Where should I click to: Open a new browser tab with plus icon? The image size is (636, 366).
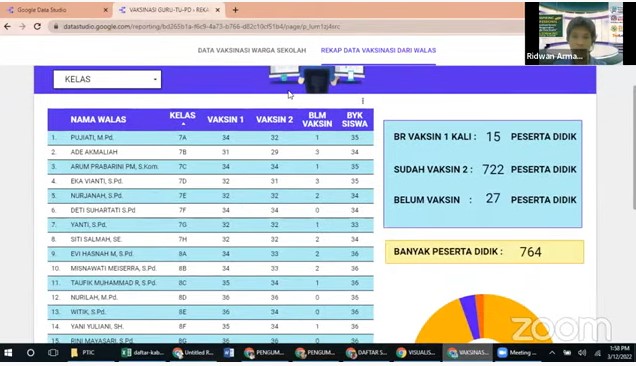click(235, 10)
